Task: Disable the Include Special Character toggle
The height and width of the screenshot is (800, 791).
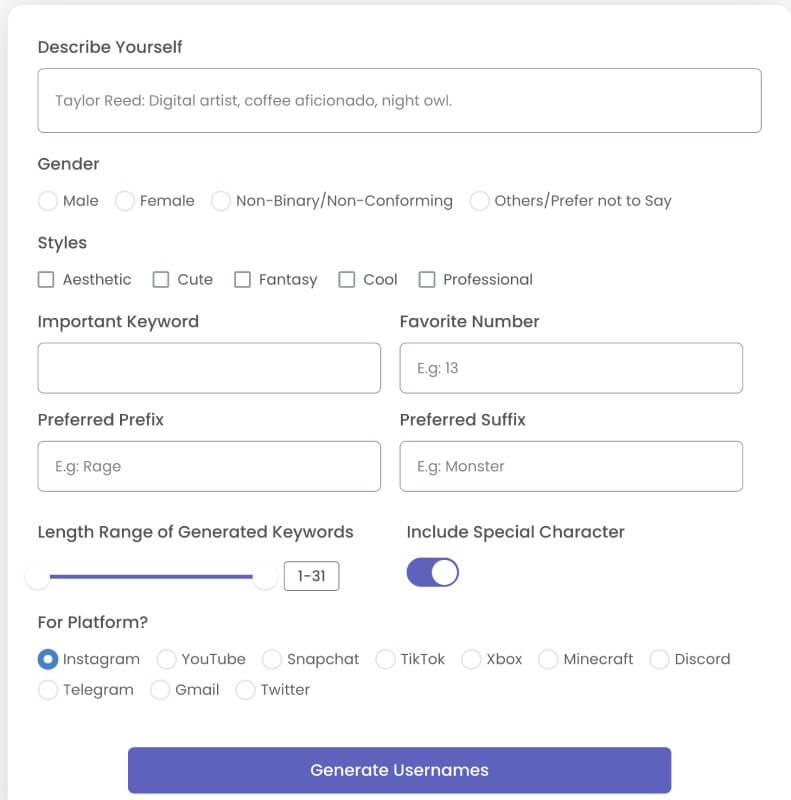Action: [432, 571]
